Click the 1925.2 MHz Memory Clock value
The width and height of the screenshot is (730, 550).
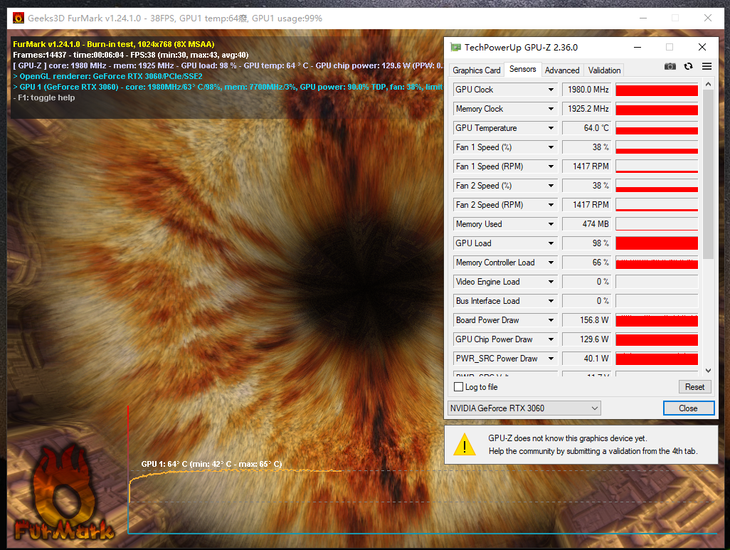pos(586,109)
